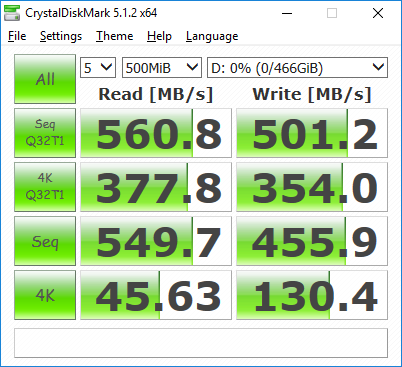
Task: Open the D: drive selection dropdown
Action: (297, 68)
